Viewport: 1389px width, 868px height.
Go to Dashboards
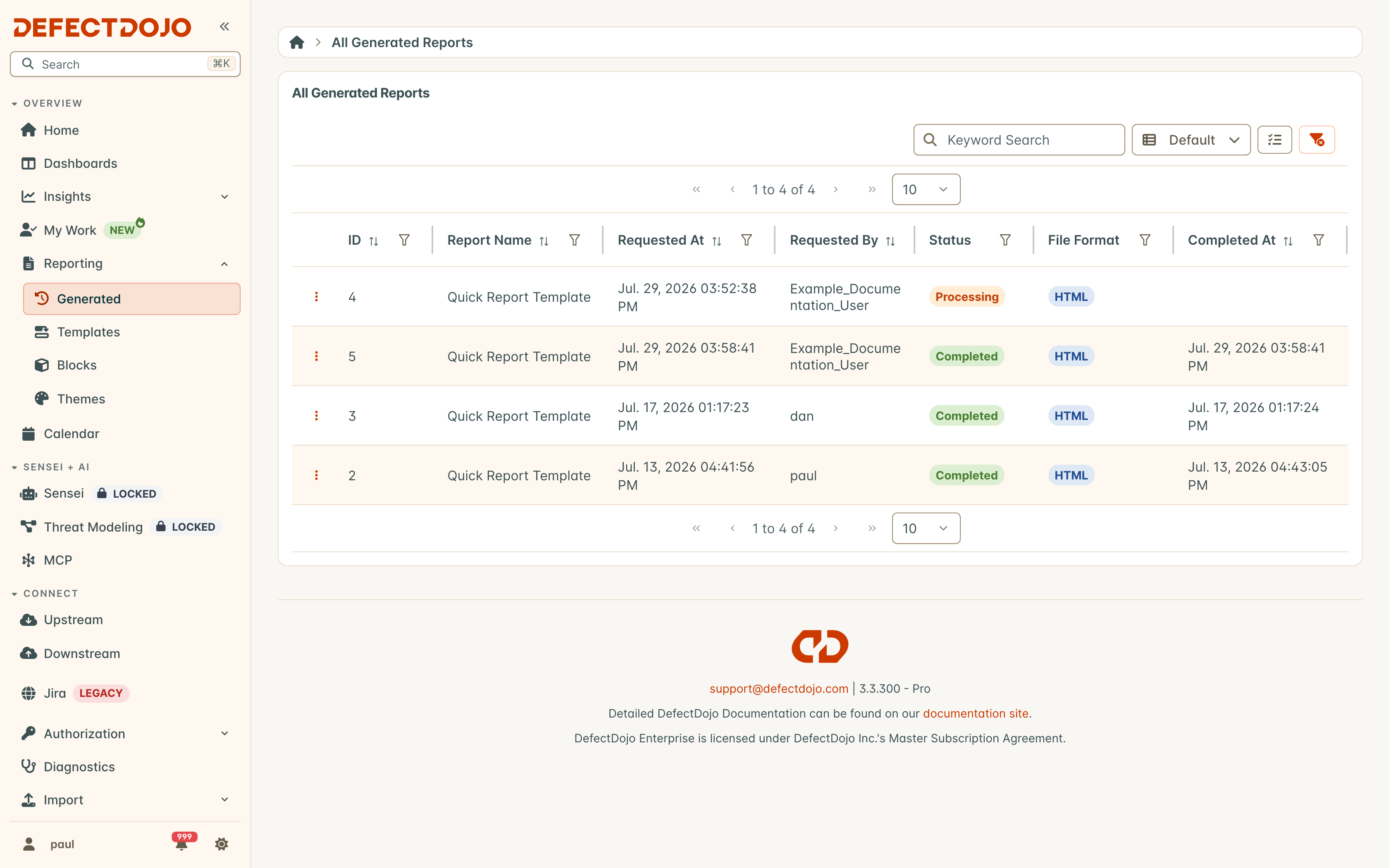coord(125,164)
